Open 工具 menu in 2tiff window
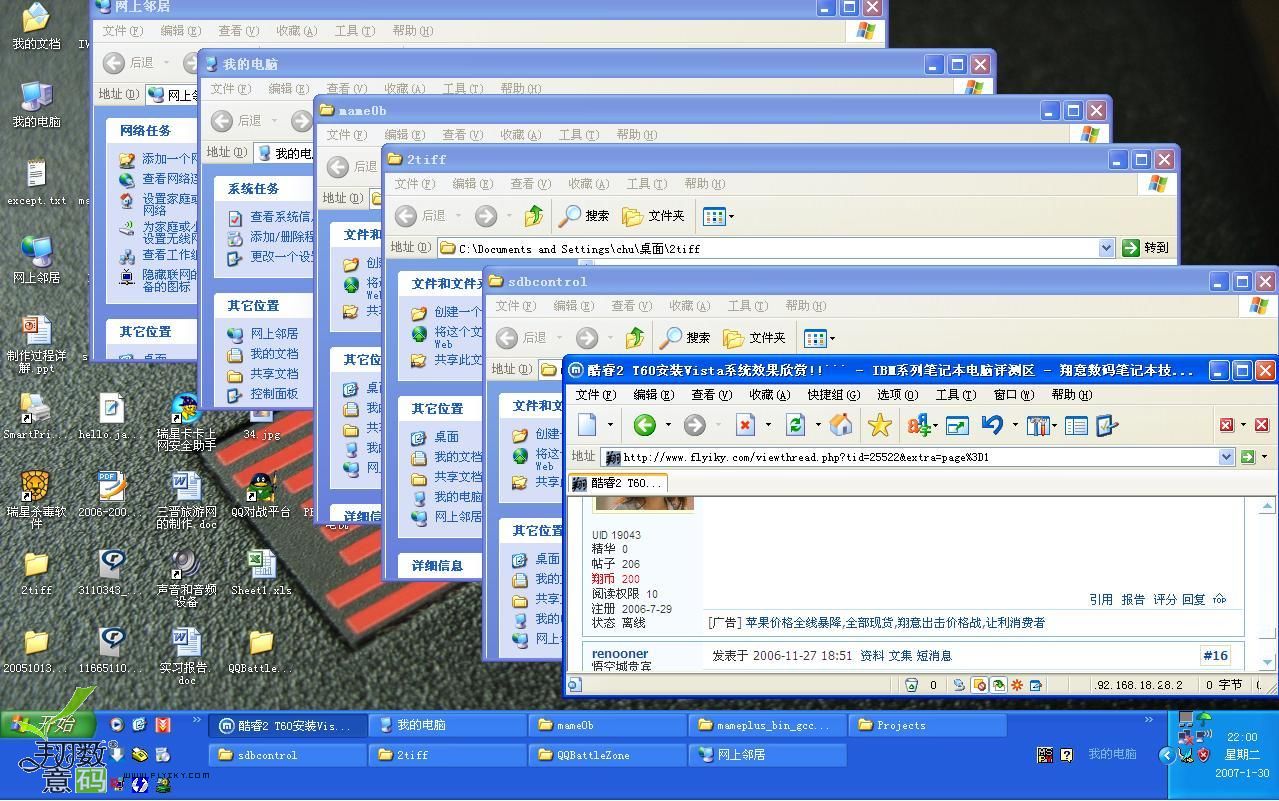Viewport: 1279px width, 801px height. 646,184
